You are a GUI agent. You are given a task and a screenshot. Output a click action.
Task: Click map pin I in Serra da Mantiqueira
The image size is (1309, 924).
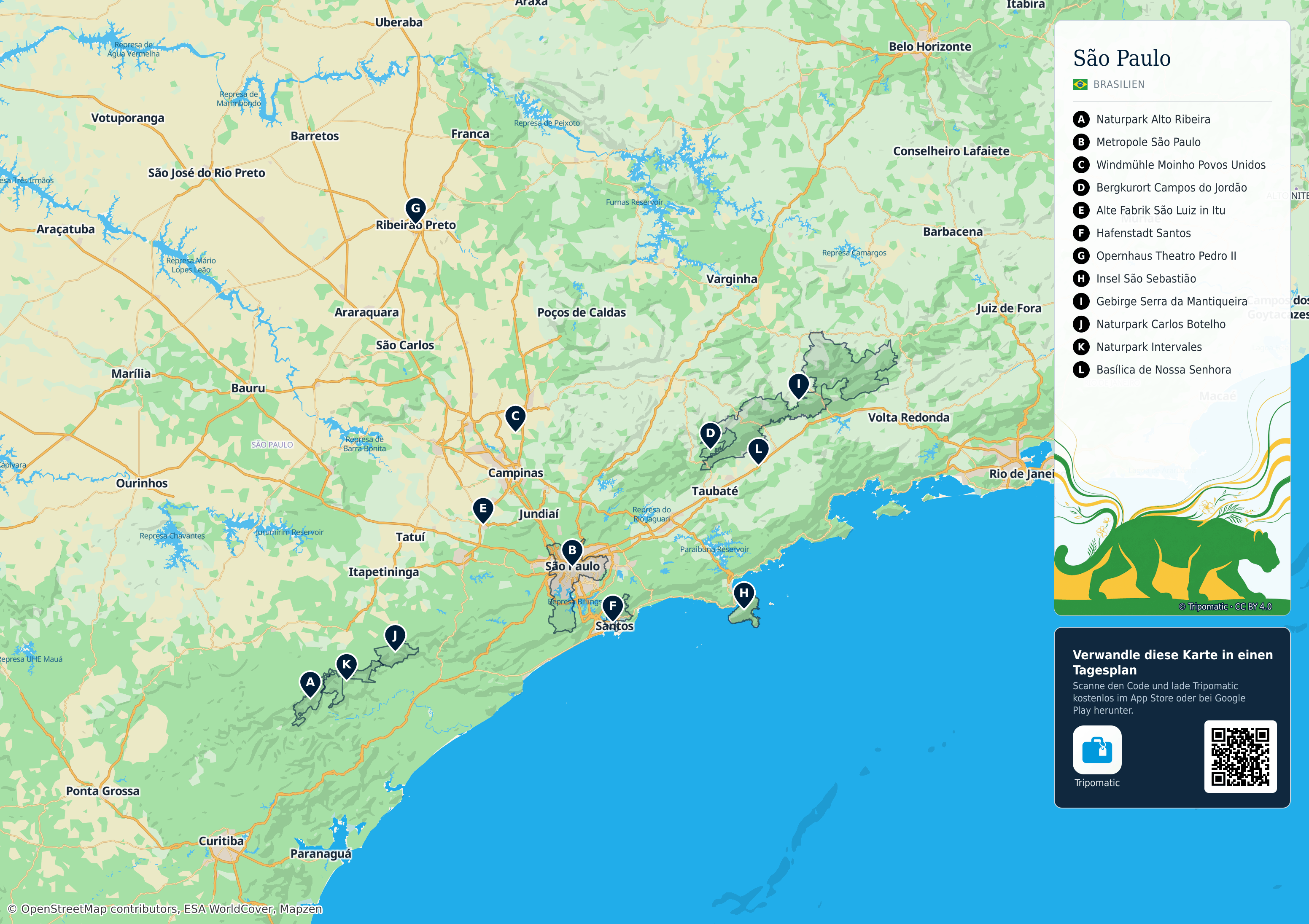click(x=799, y=386)
